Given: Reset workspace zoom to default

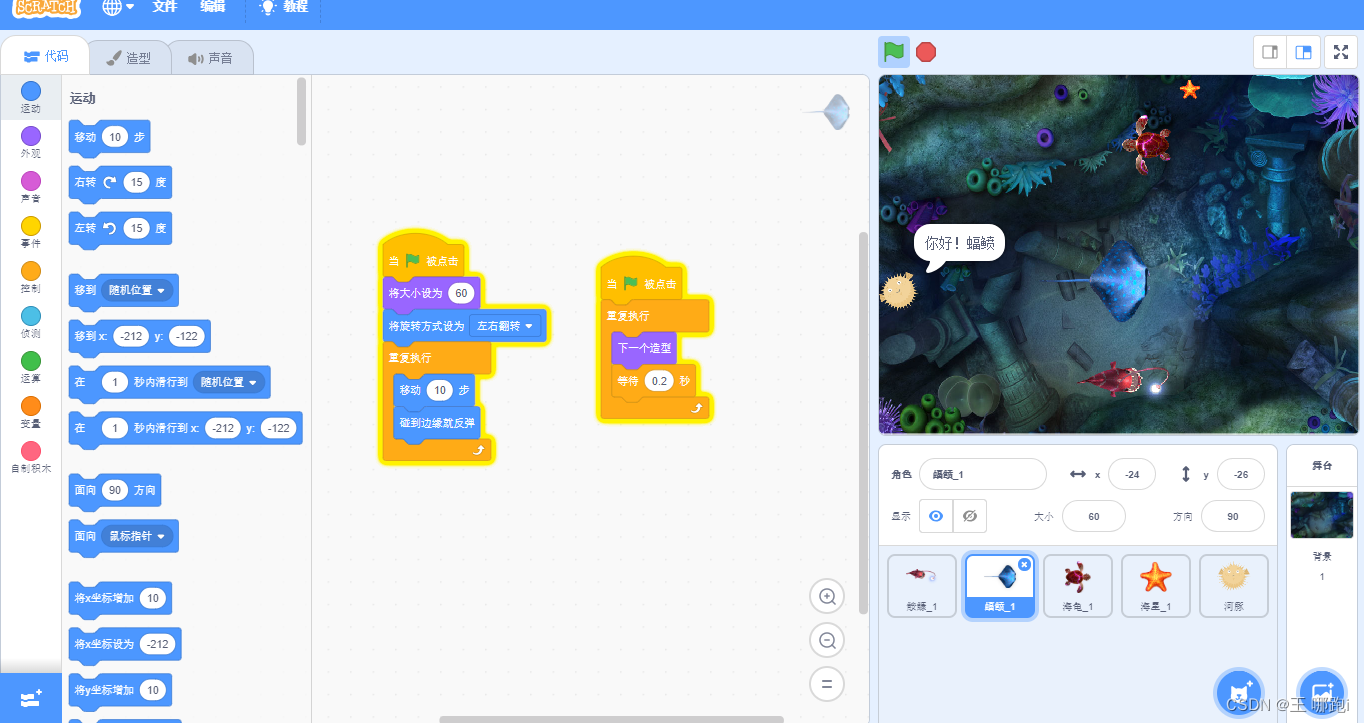Looking at the screenshot, I should click(x=827, y=685).
